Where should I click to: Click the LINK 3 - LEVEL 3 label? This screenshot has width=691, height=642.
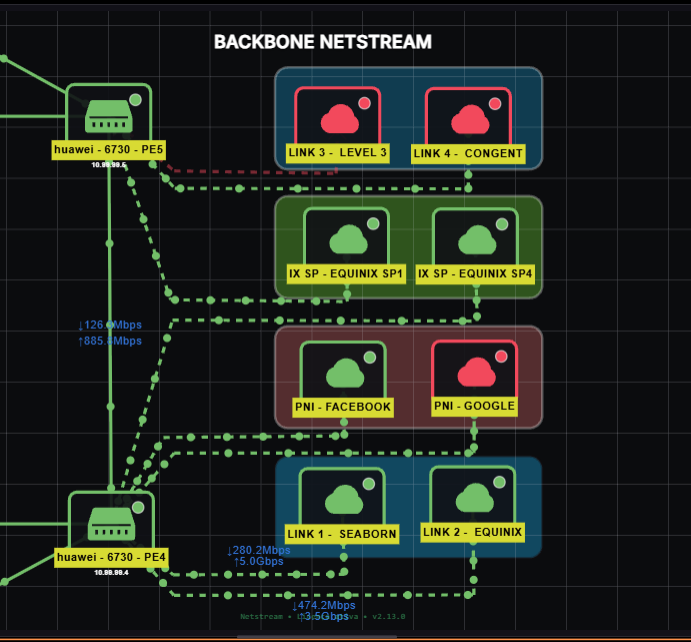(x=338, y=153)
